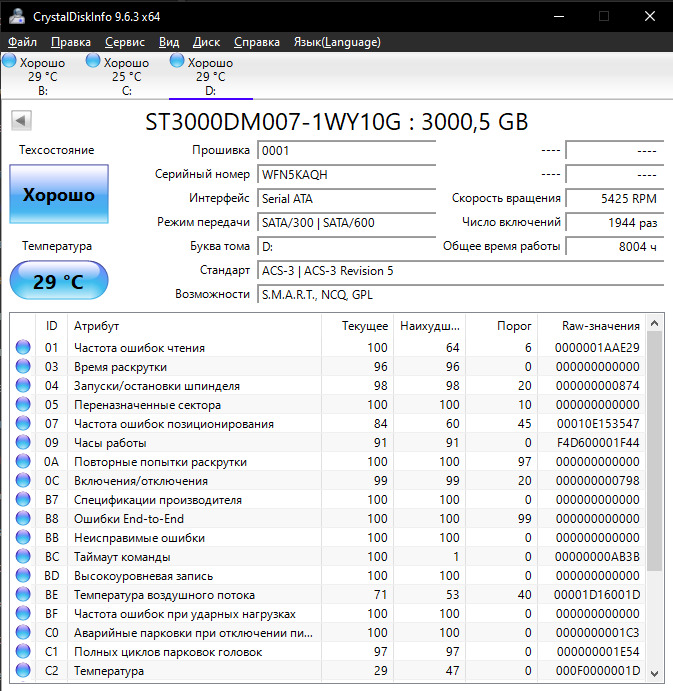Click status orb for attribute BC Таймаут команды
This screenshot has height=691, width=673.
point(23,557)
